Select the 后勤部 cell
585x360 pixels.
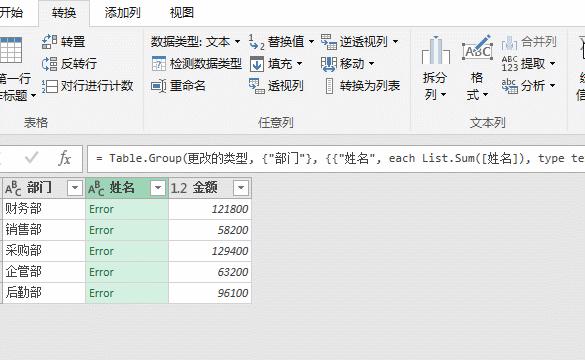tap(44, 292)
